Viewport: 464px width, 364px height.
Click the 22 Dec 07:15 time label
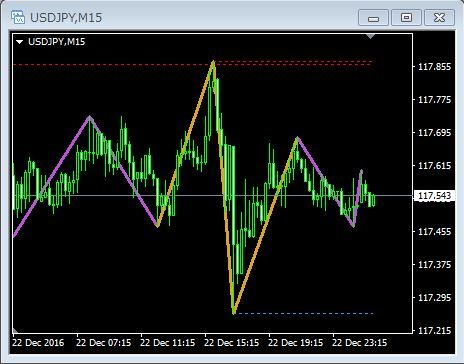(x=103, y=343)
